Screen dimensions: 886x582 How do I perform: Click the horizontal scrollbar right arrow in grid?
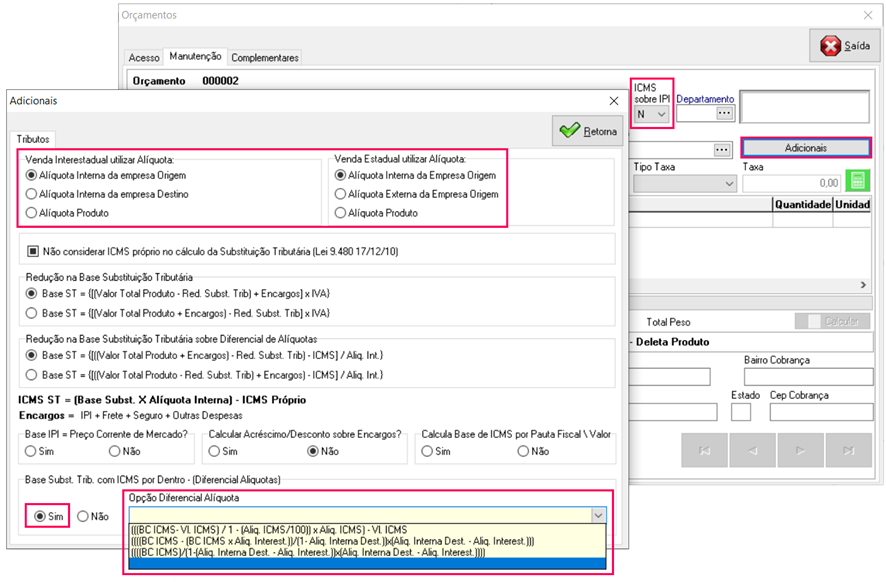[862, 285]
